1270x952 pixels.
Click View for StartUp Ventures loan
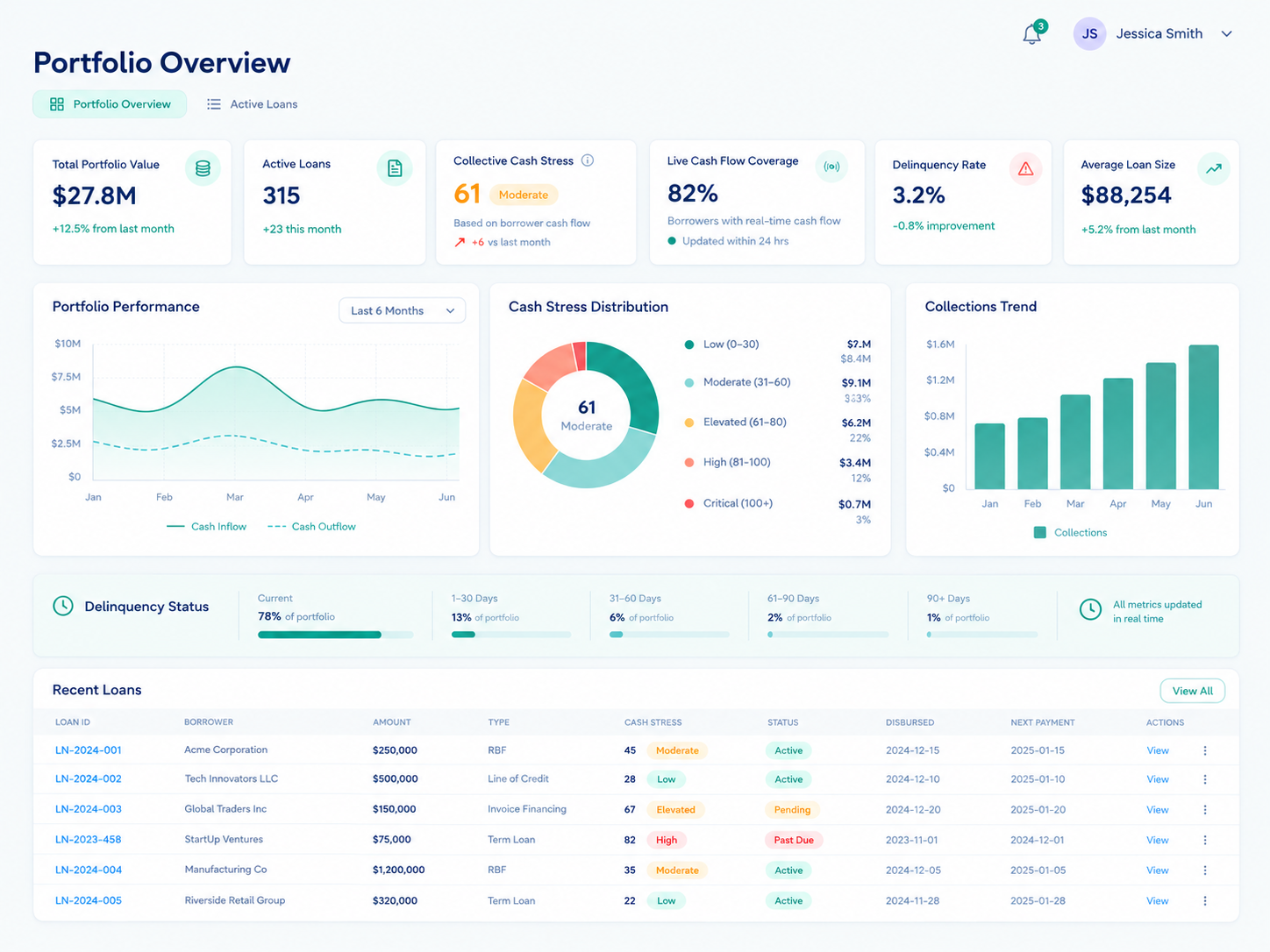(1158, 841)
